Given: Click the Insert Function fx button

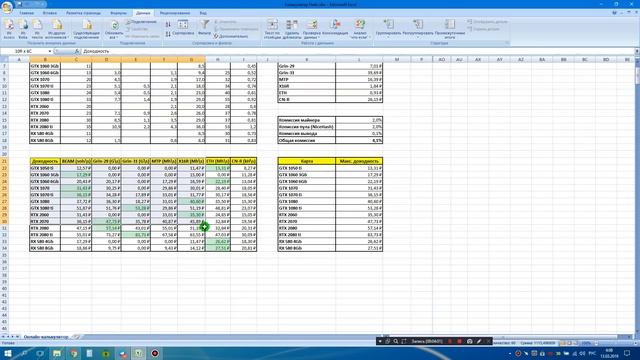Looking at the screenshot, I should click(77, 51).
